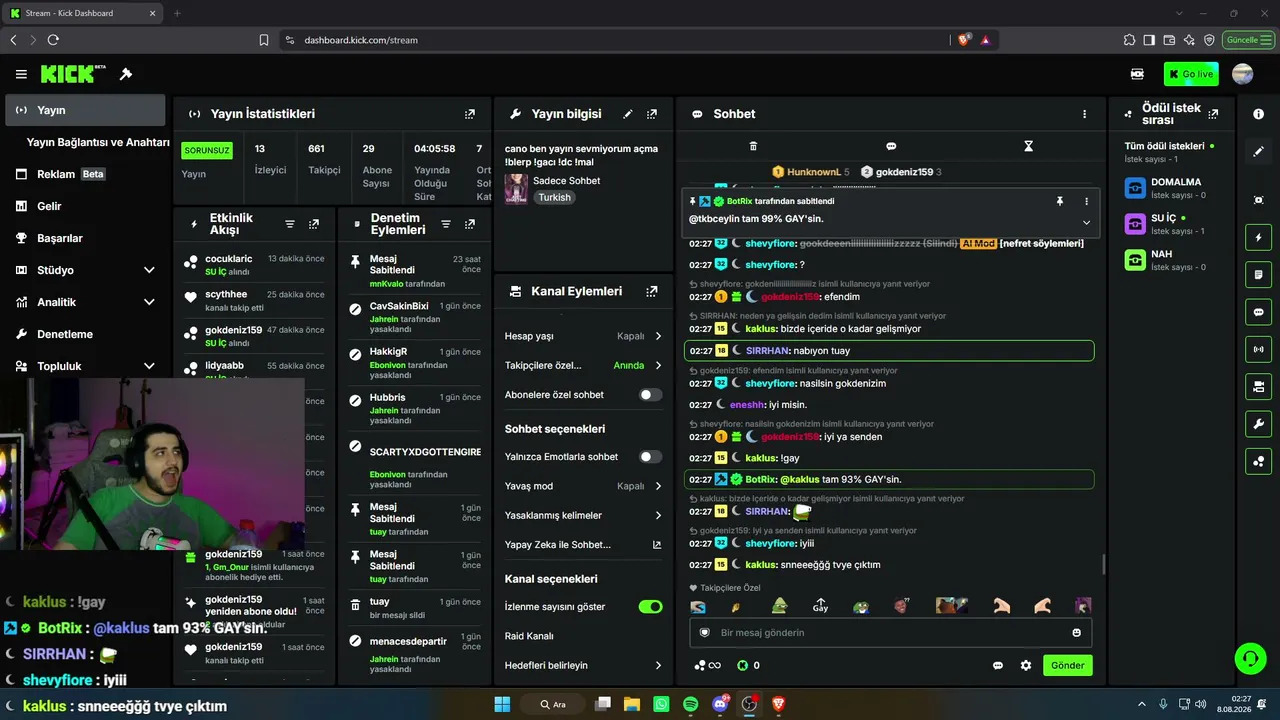
Task: Pop out the Ödül istek sırası panel
Action: tap(1213, 114)
